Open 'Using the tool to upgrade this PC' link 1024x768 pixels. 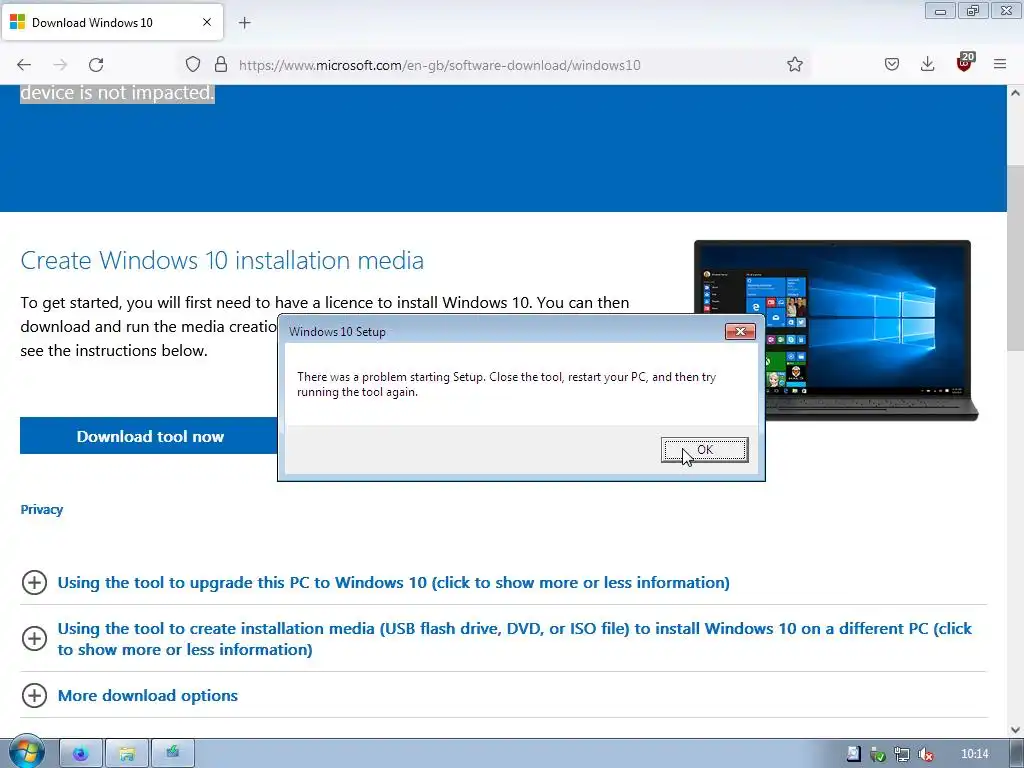(x=394, y=583)
